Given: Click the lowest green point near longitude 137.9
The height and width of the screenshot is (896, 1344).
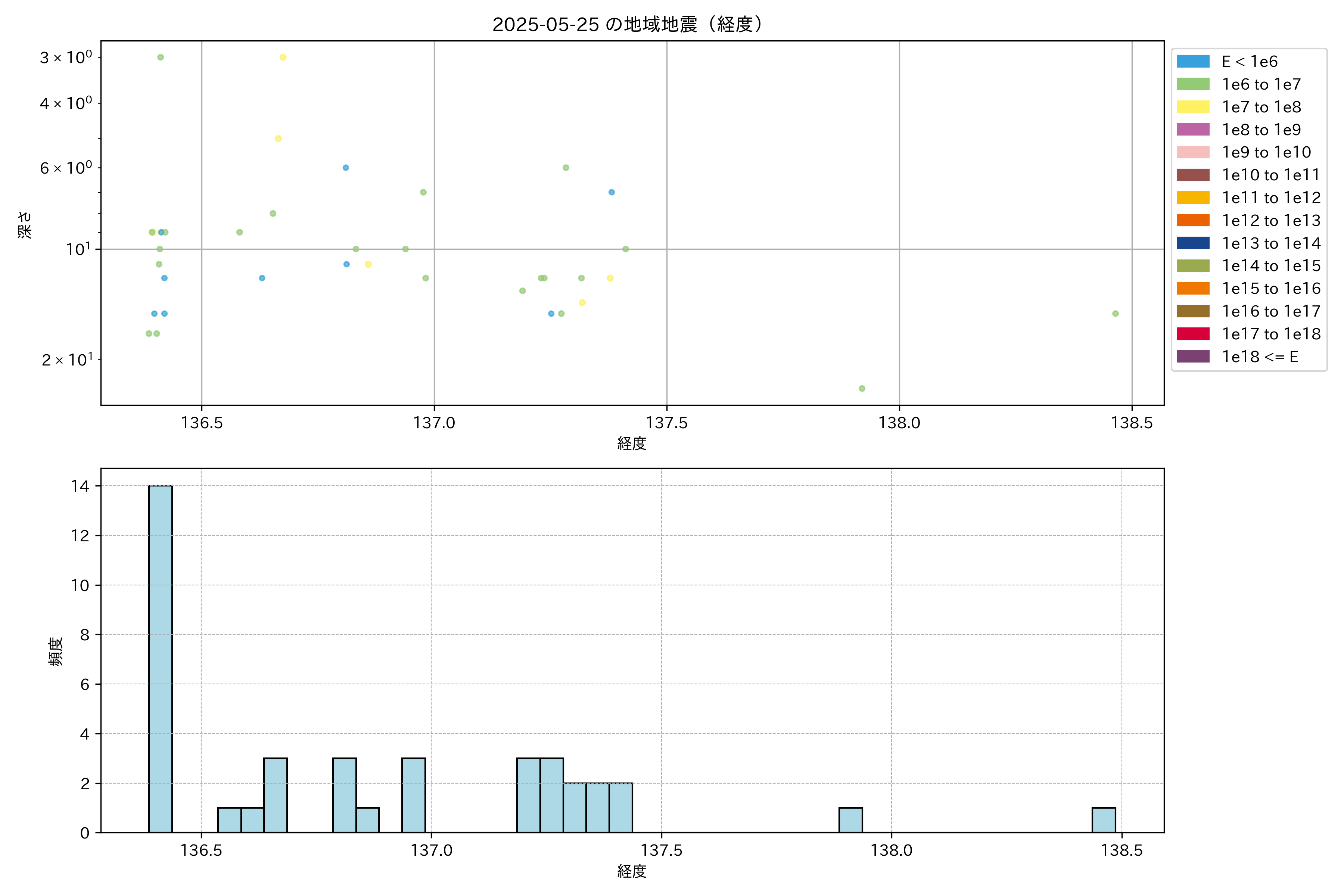Looking at the screenshot, I should tap(862, 388).
